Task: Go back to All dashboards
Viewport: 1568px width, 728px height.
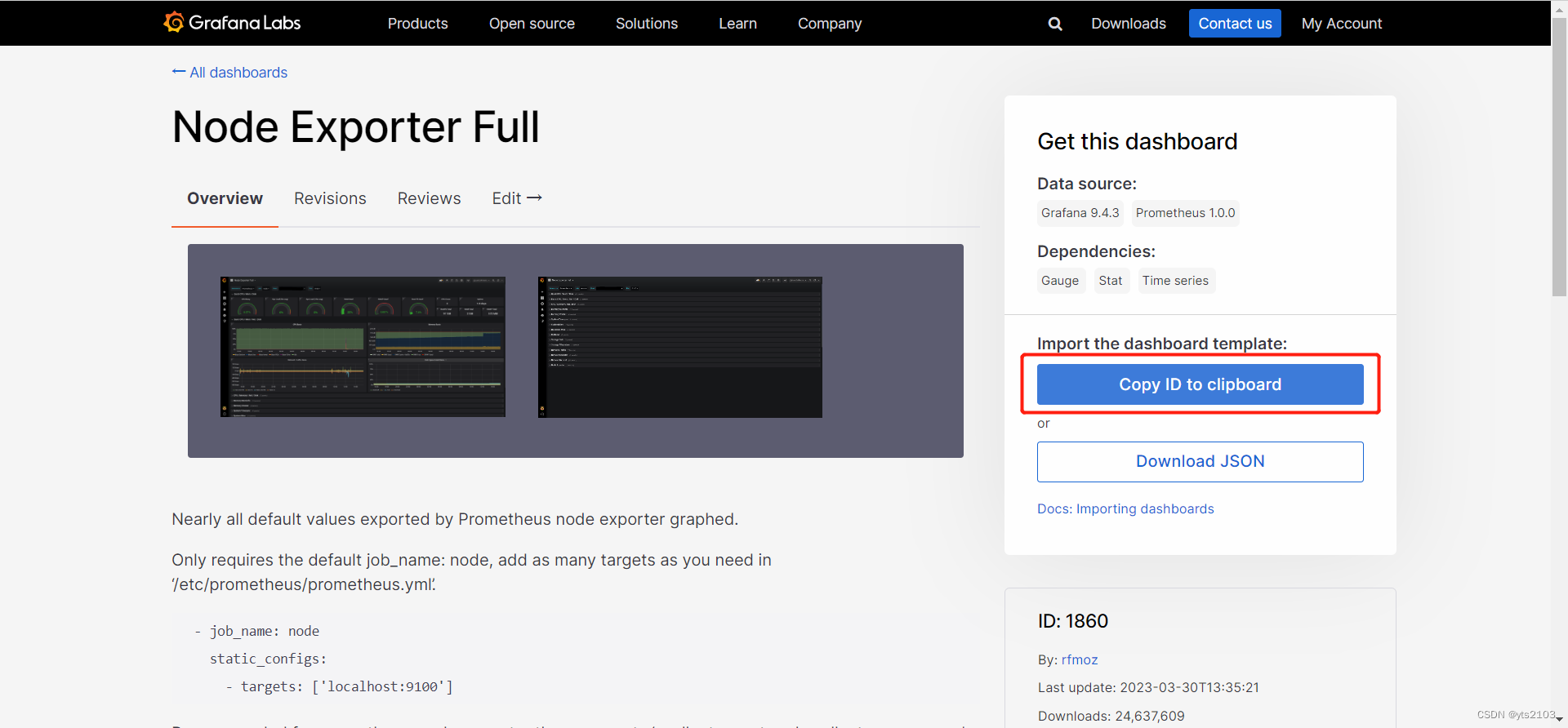Action: (x=229, y=73)
